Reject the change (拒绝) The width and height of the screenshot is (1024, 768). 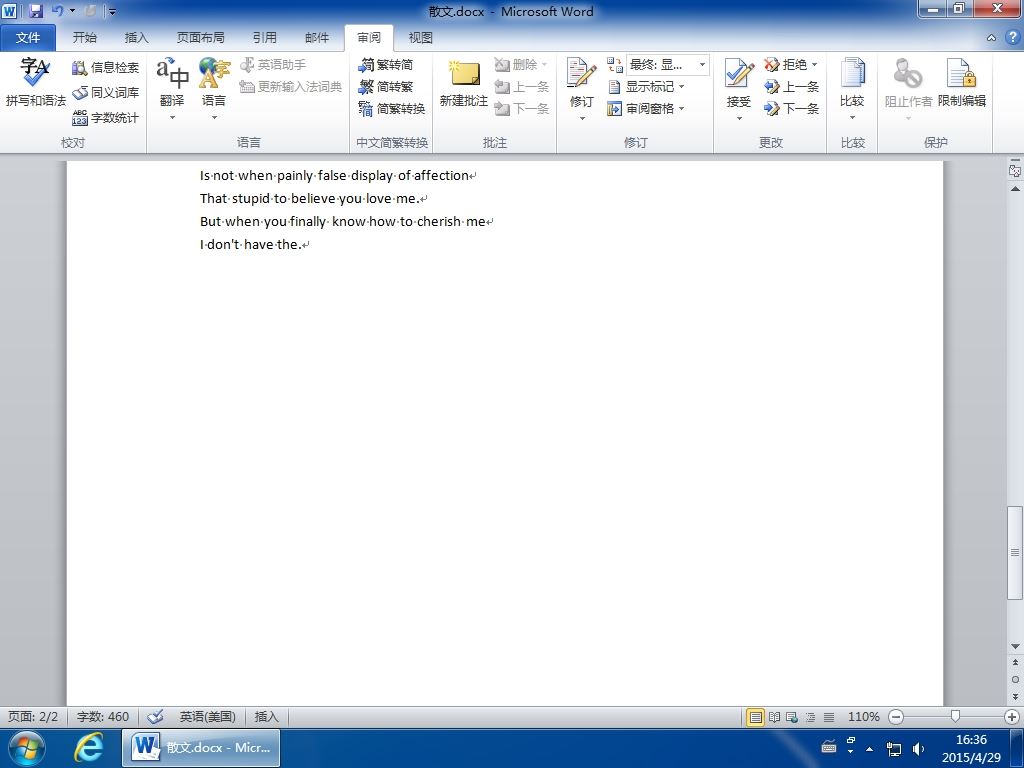tap(786, 65)
